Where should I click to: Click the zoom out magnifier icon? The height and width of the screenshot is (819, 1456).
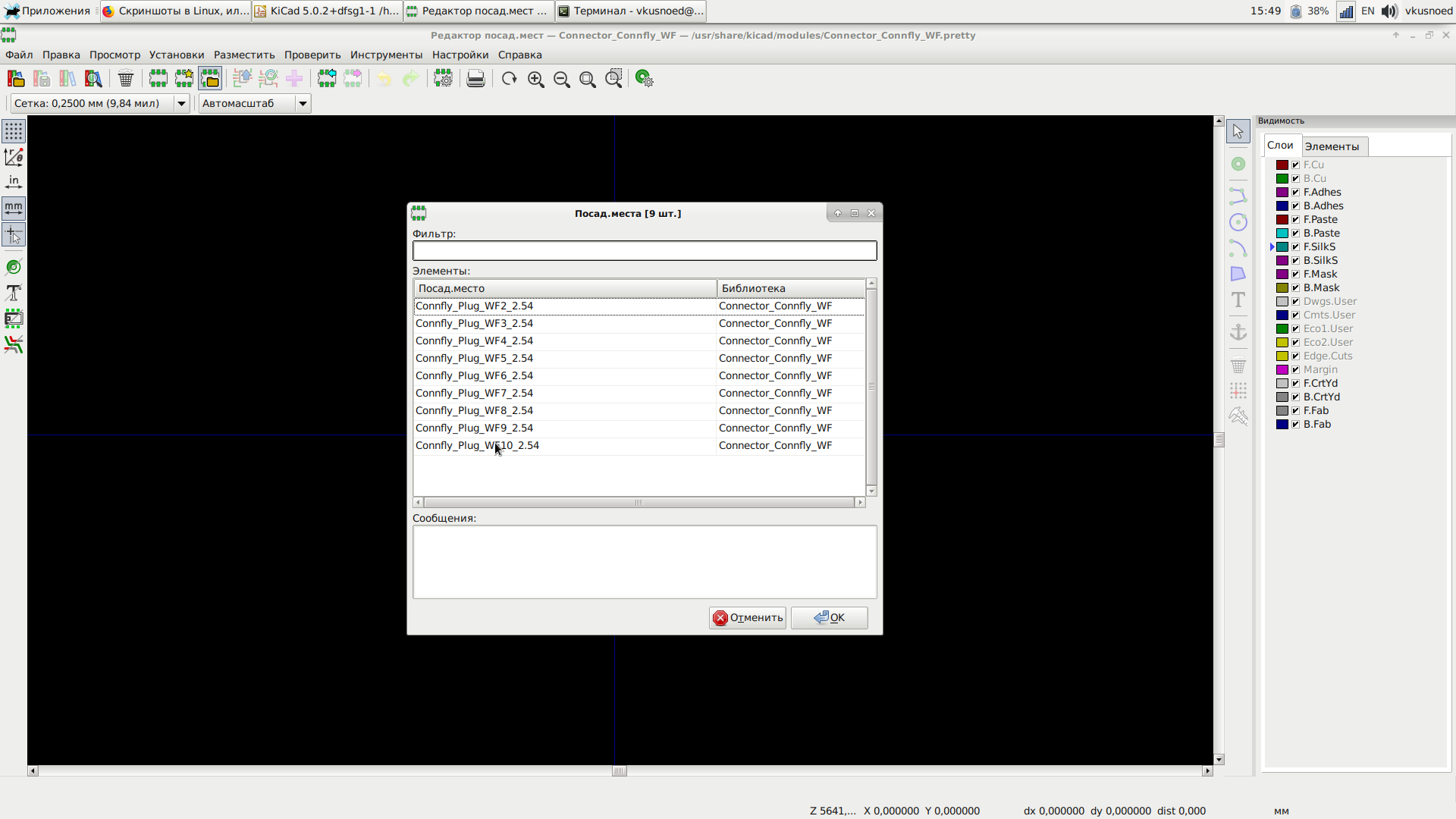pos(562,79)
